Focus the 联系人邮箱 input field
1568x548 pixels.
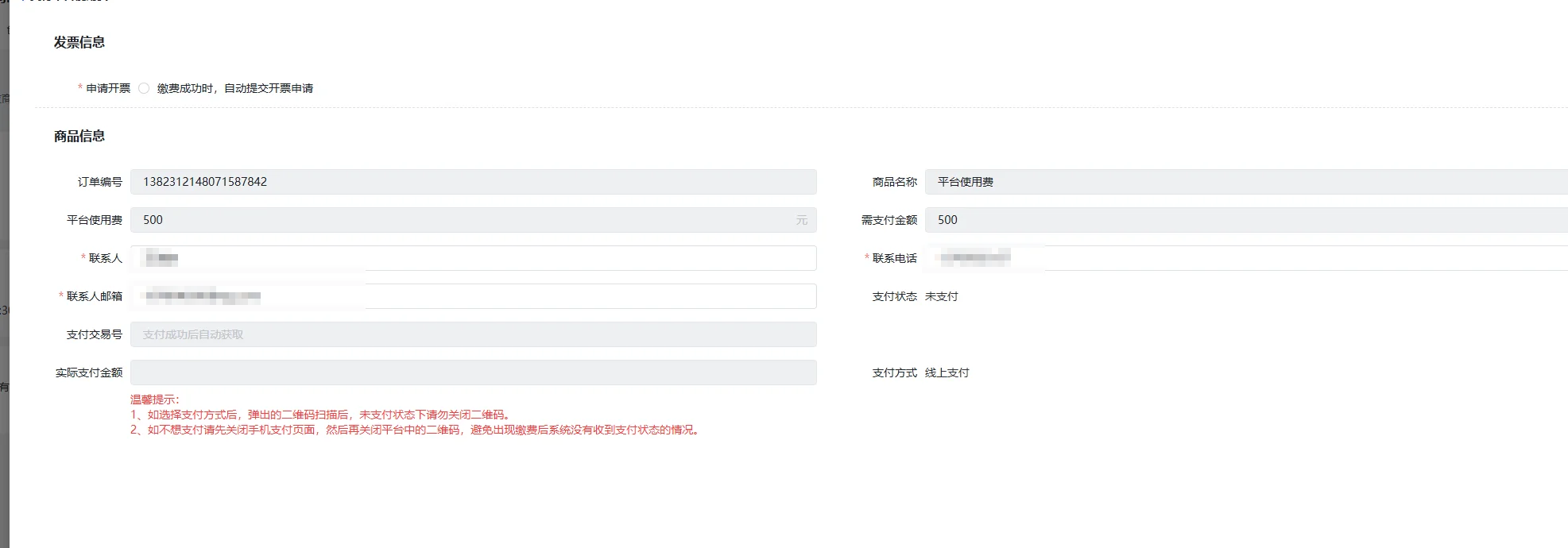(x=474, y=296)
